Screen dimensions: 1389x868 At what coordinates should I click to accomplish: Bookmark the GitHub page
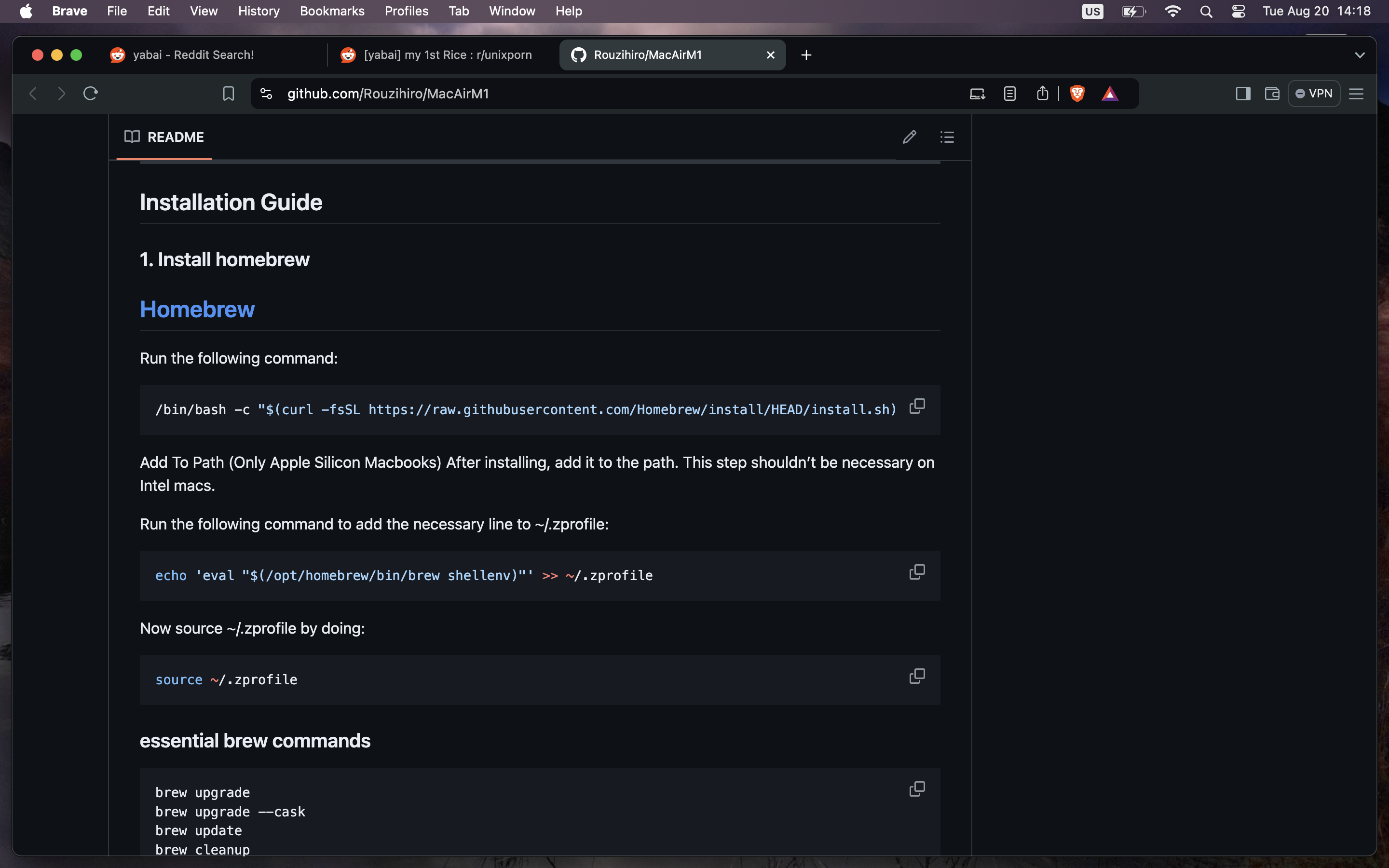pyautogui.click(x=229, y=93)
